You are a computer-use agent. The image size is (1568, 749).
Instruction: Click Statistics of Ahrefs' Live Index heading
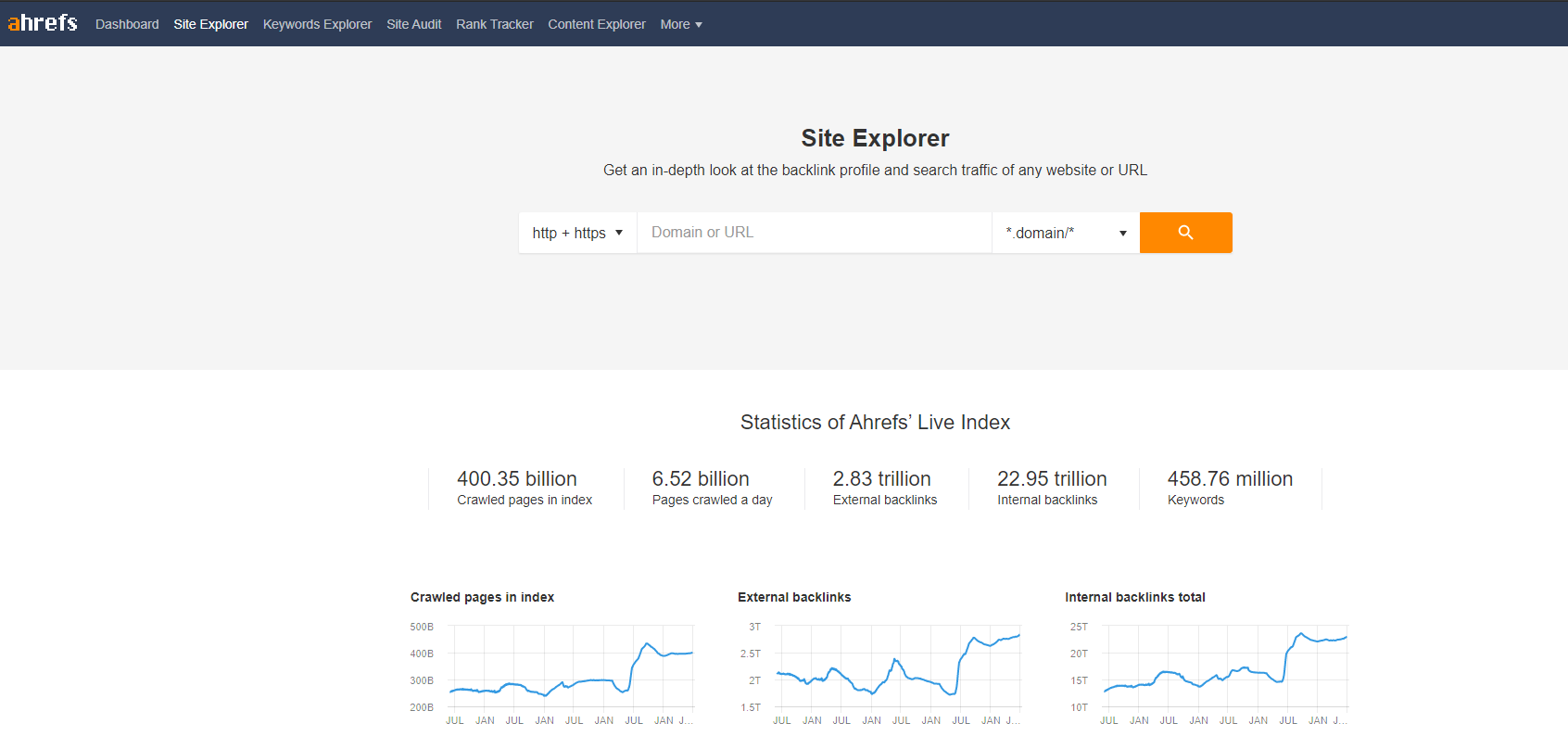point(875,423)
